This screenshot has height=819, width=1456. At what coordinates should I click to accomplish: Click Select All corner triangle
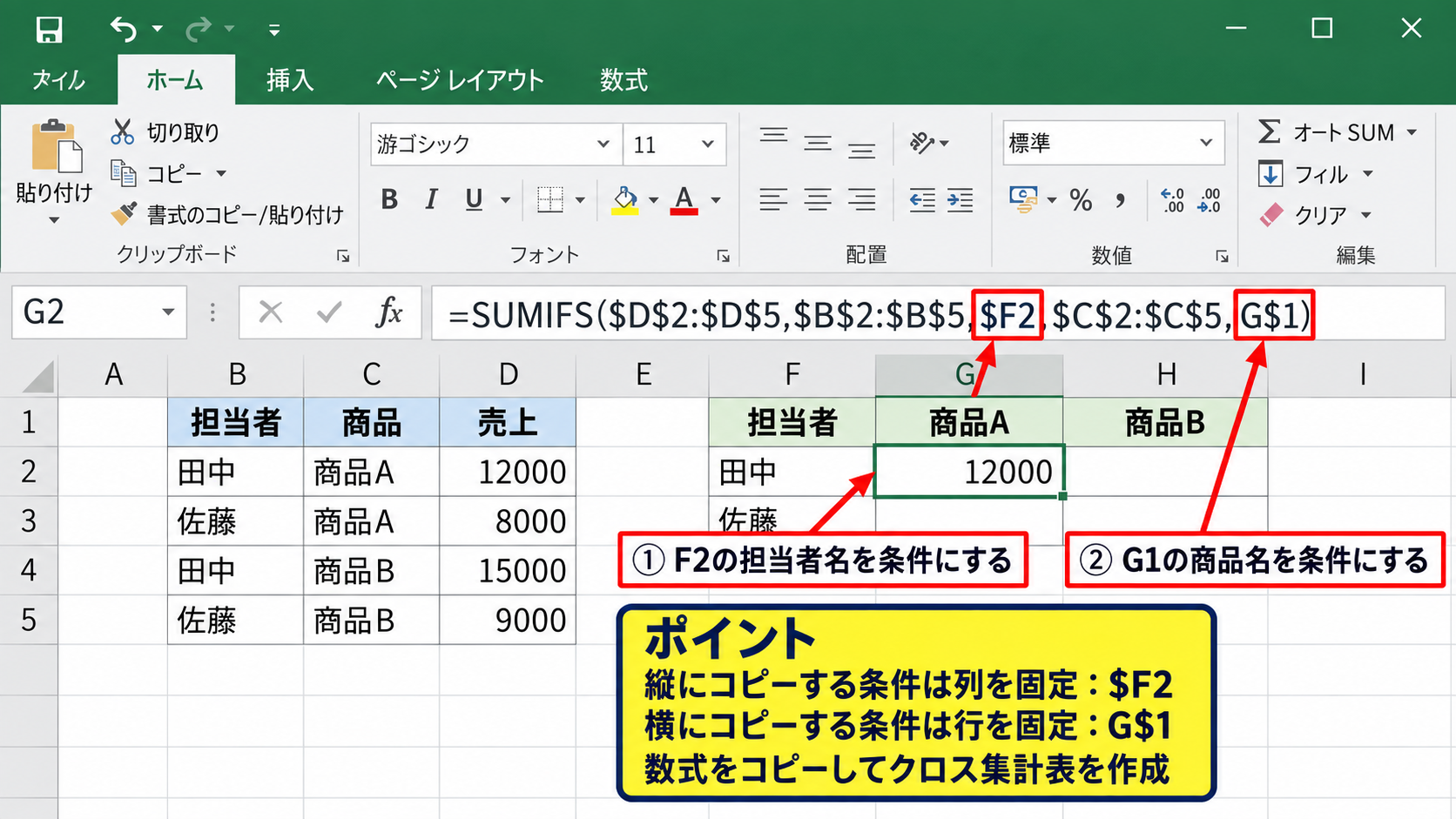click(37, 376)
